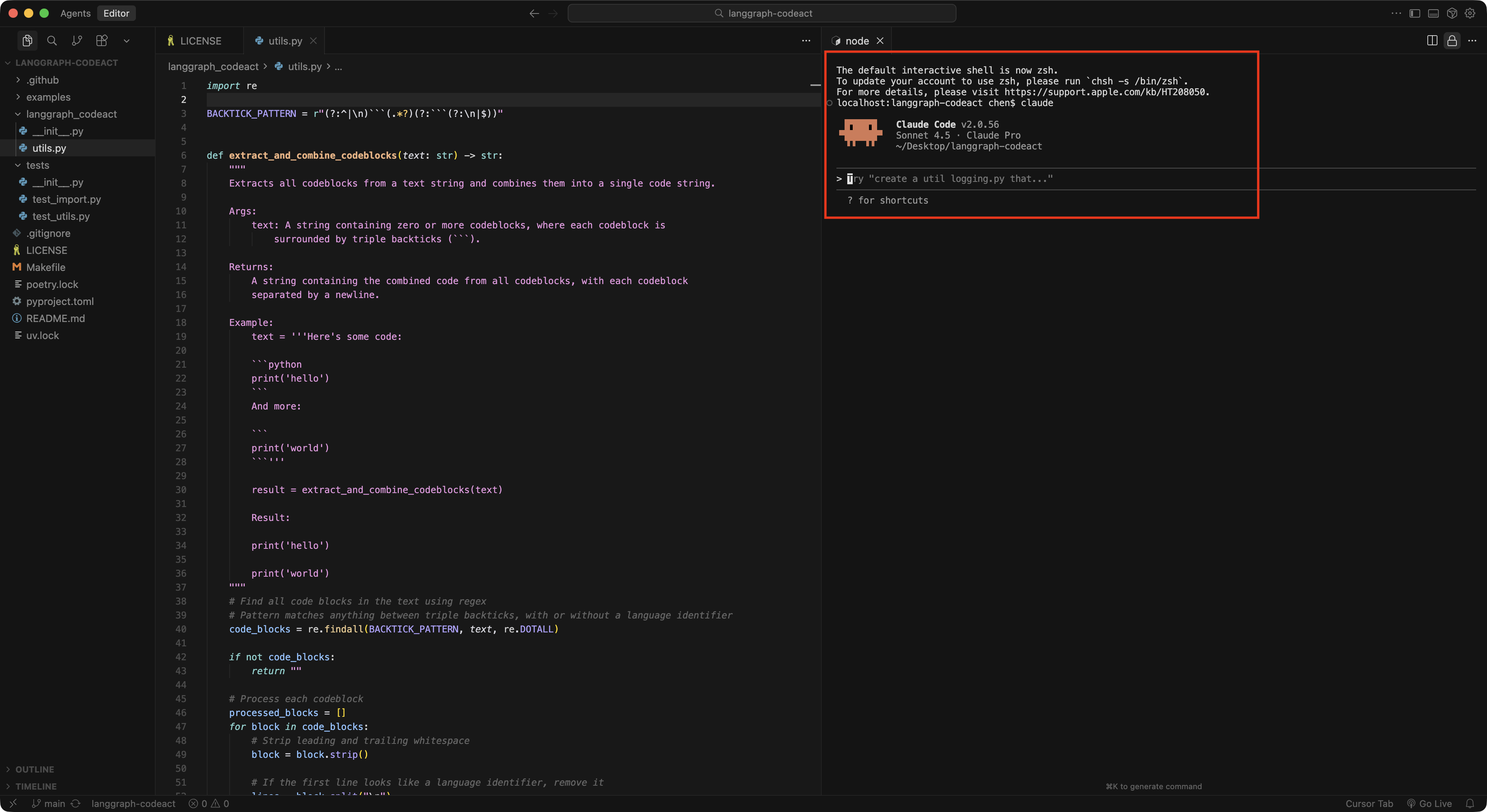Click Cursor Tab in status bar
Image resolution: width=1487 pixels, height=812 pixels.
[x=1369, y=803]
